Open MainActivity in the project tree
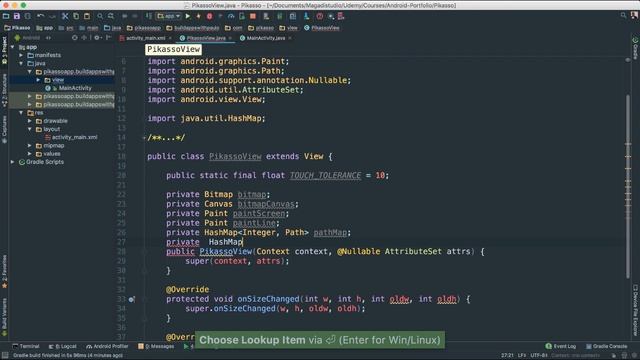 click(75, 88)
